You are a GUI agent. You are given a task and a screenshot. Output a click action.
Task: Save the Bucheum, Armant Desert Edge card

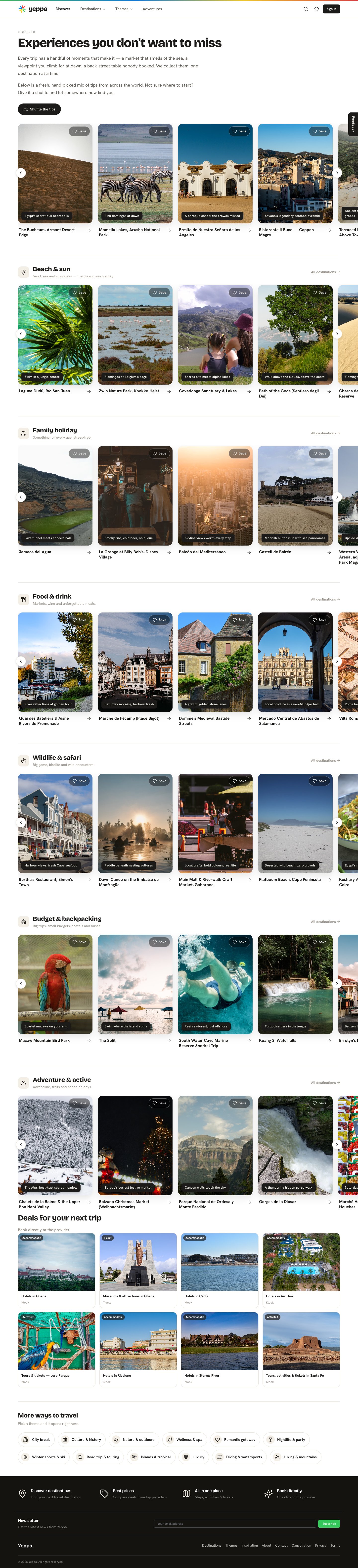click(x=79, y=132)
